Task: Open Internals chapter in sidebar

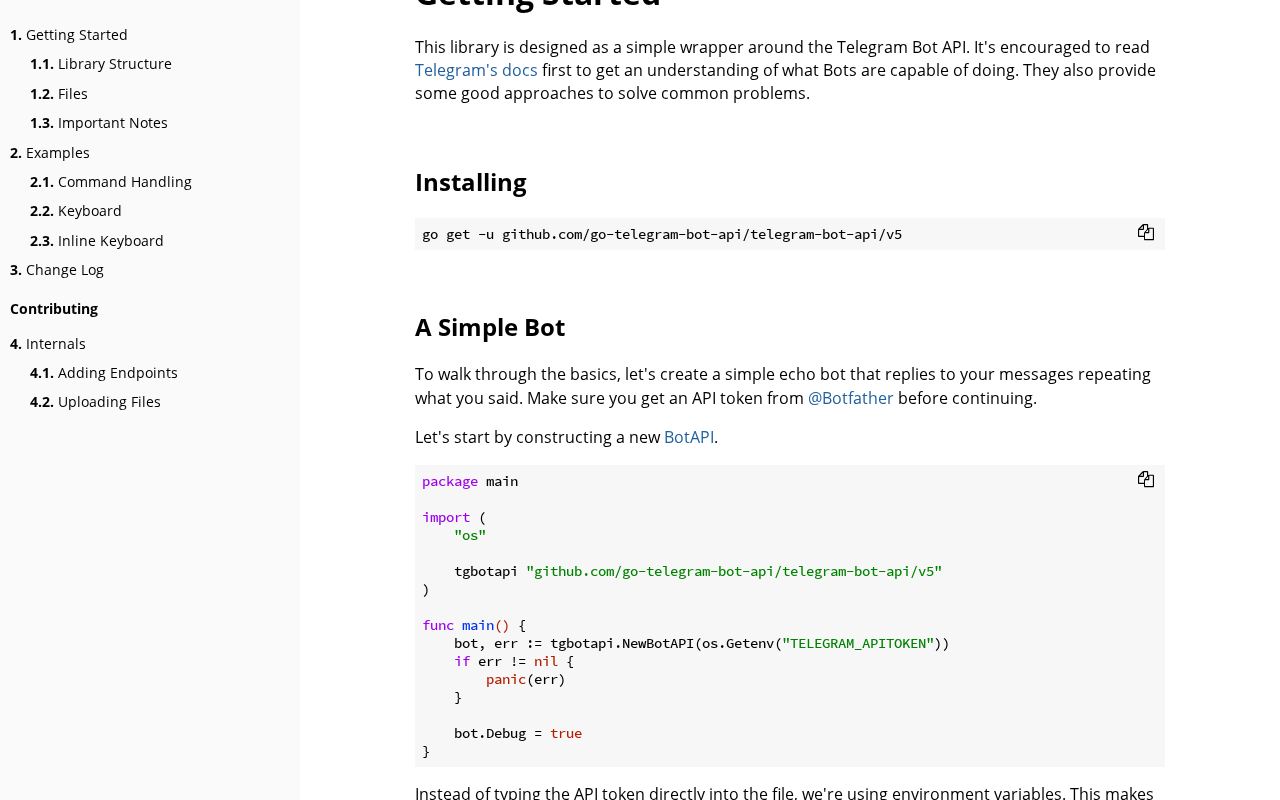Action: (48, 344)
